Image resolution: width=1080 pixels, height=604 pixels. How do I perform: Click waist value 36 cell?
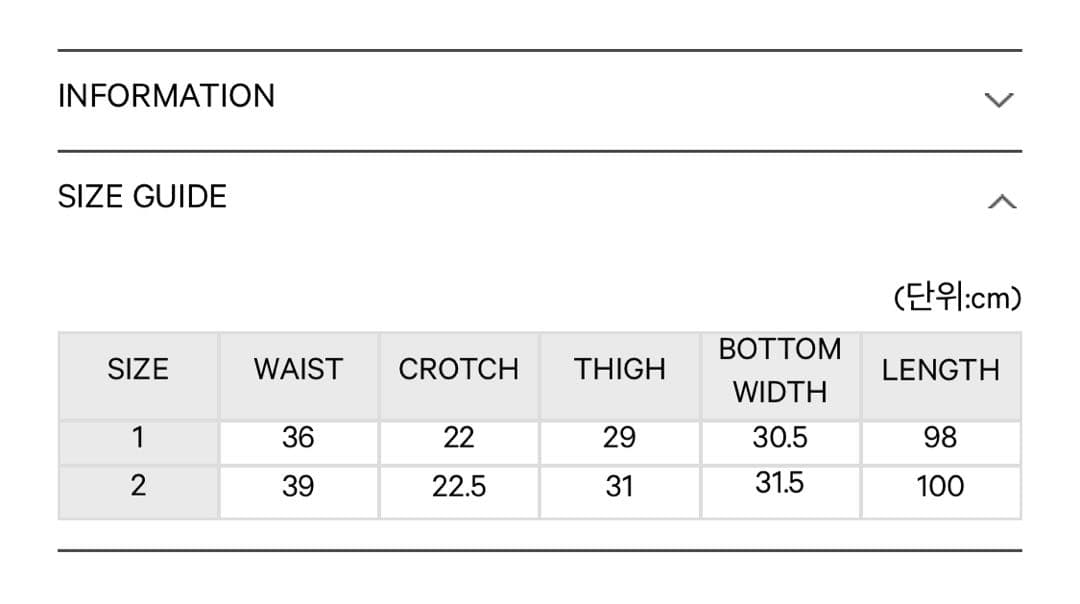coord(298,438)
